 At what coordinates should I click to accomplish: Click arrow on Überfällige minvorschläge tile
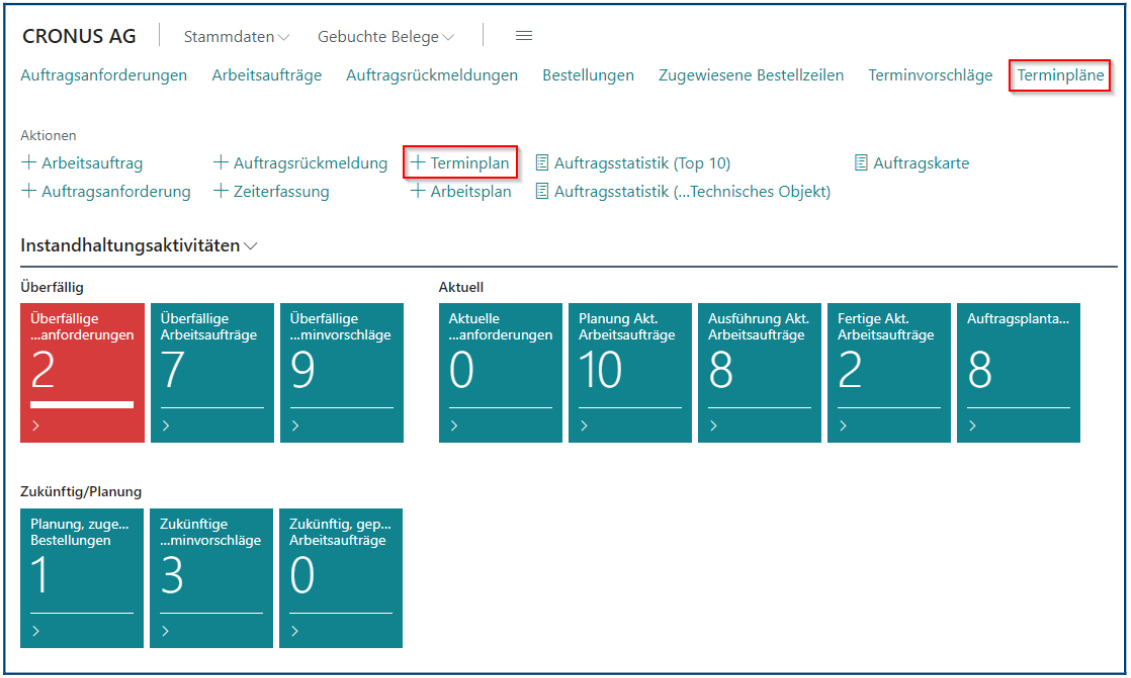pos(295,426)
